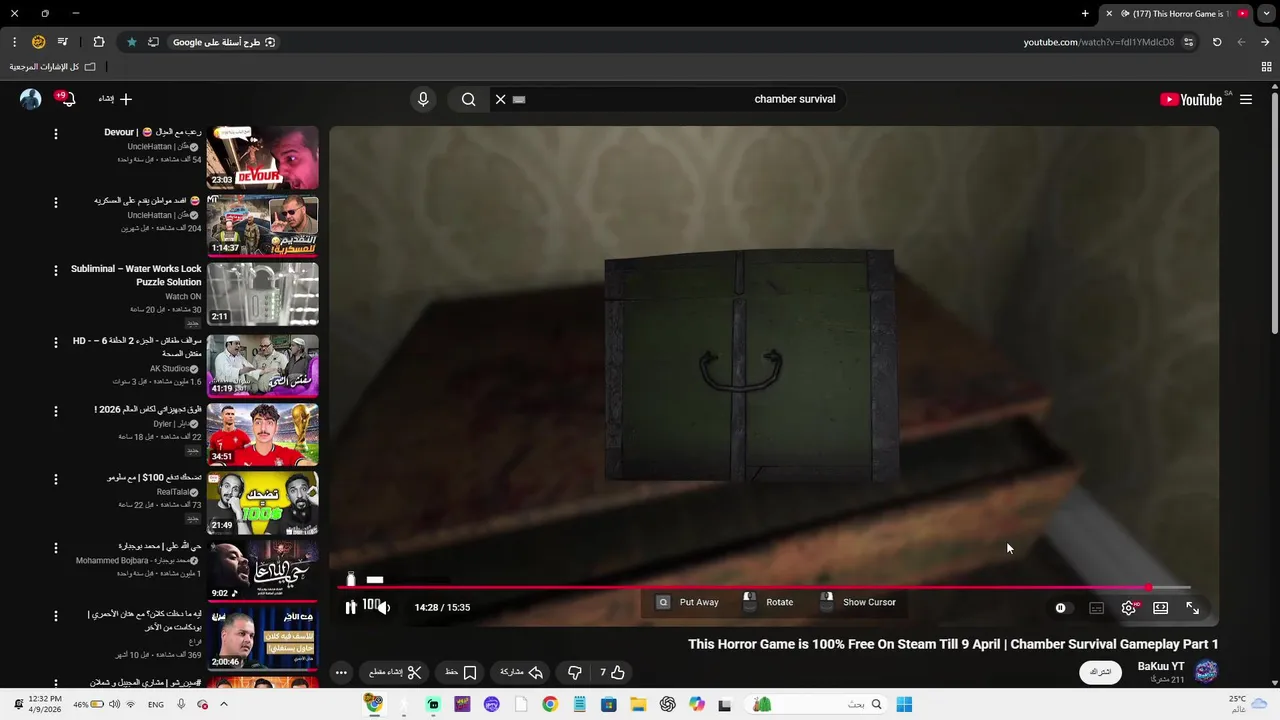The height and width of the screenshot is (720, 1280).
Task: Open media controls in Chrome toolbar
Action: coord(63,42)
